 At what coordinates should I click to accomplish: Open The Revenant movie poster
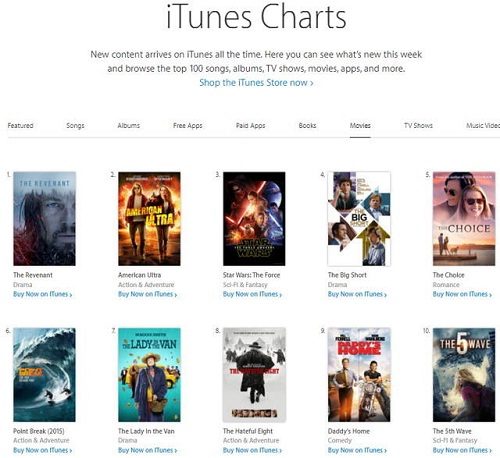tap(44, 219)
